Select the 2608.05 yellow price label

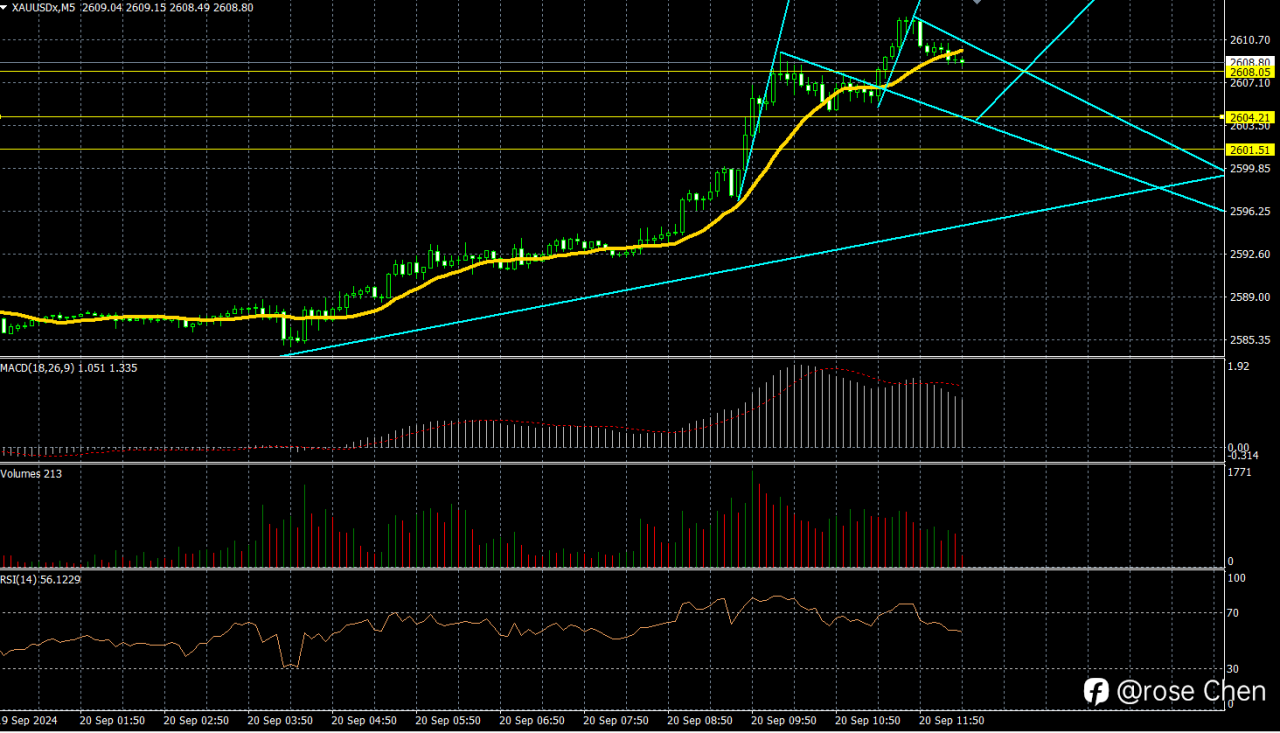(1251, 72)
